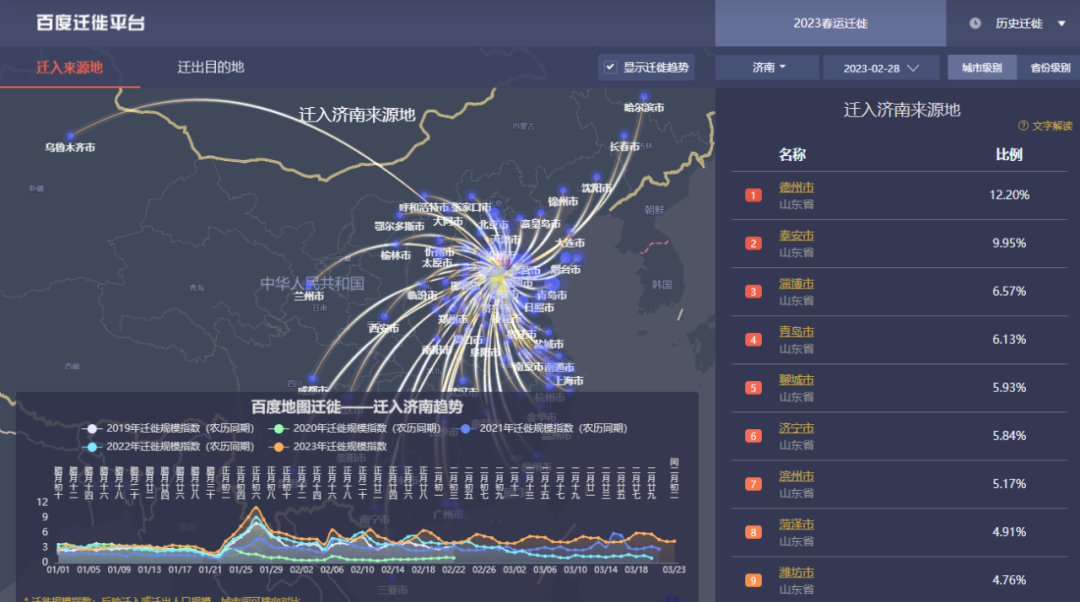Open the 2023春运迁徙 tab
This screenshot has width=1080, height=602.
tap(830, 23)
